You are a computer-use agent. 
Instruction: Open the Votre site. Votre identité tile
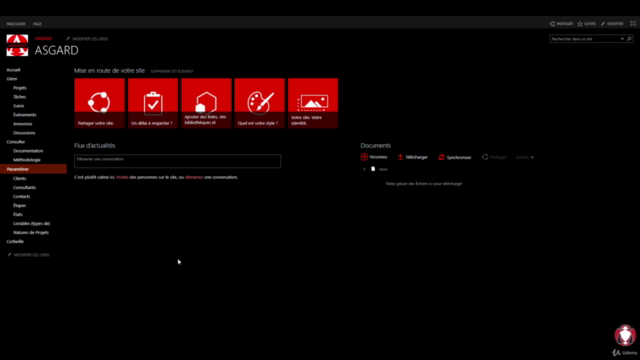tap(313, 103)
